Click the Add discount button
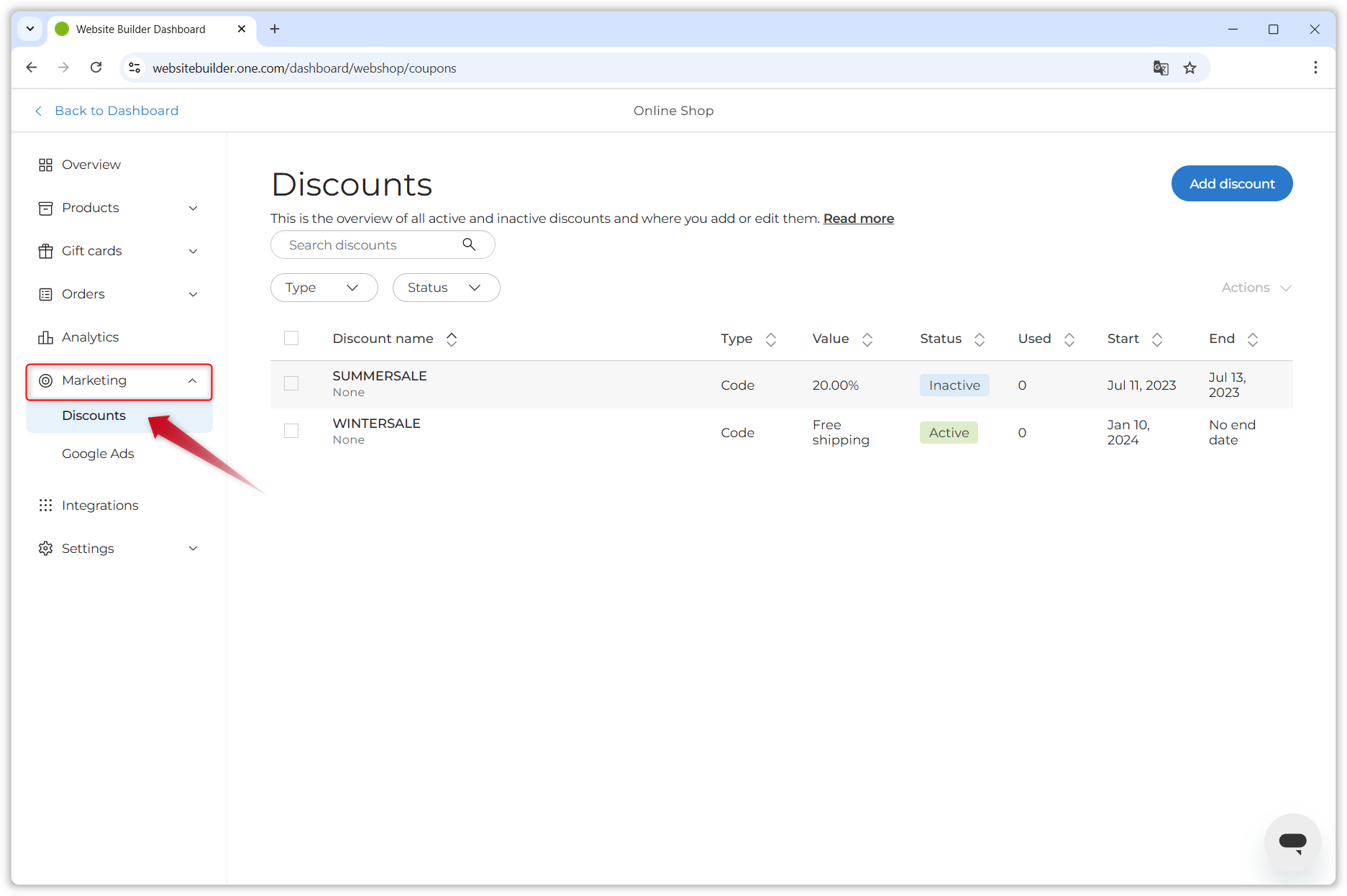 [1230, 183]
